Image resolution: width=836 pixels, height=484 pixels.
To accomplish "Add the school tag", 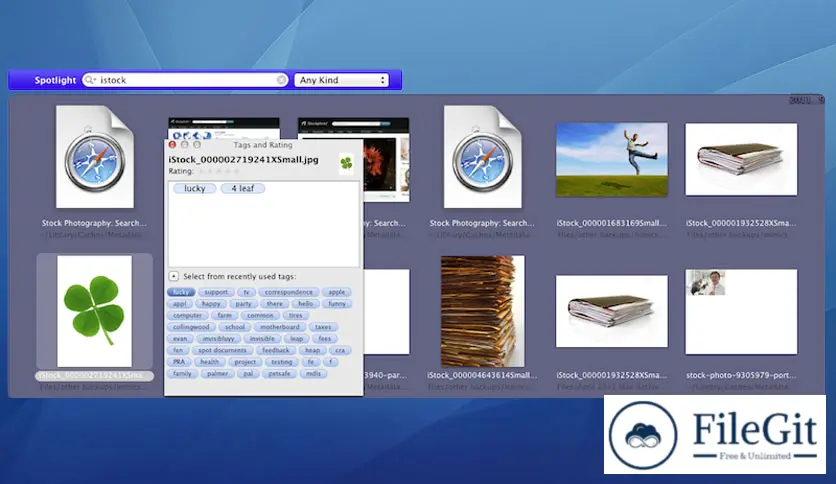I will 235,327.
